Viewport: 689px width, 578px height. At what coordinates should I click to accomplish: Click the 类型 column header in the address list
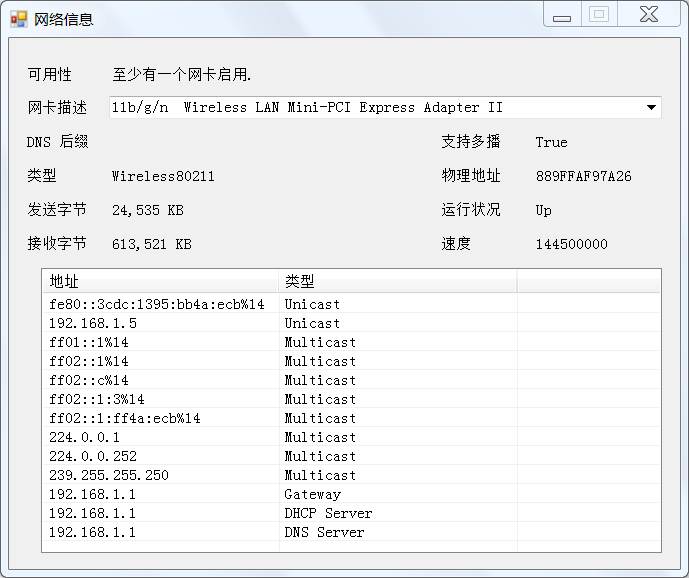[398, 281]
